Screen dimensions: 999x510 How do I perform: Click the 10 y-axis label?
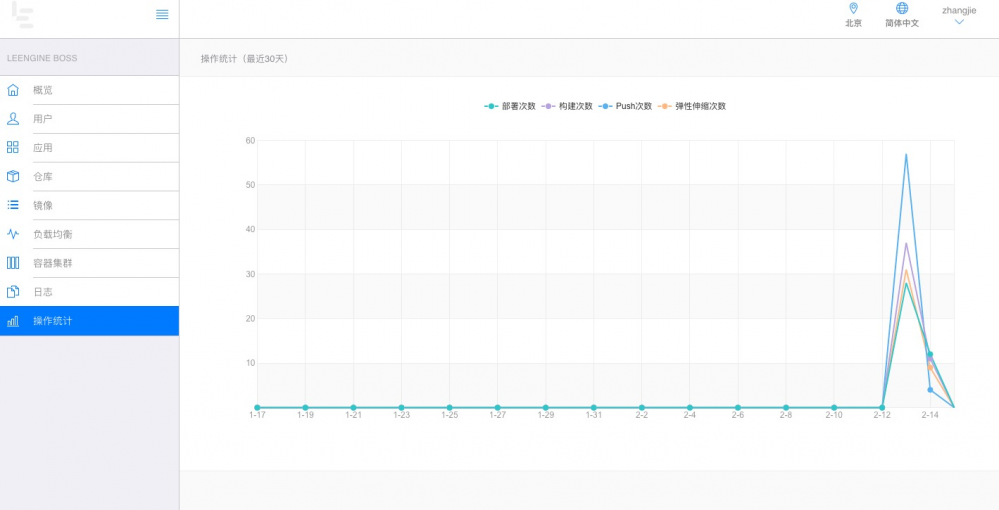pyautogui.click(x=250, y=363)
